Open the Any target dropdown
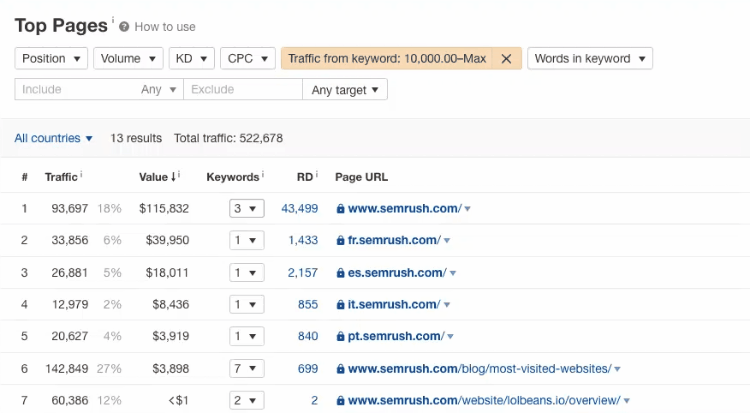 click(x=345, y=89)
